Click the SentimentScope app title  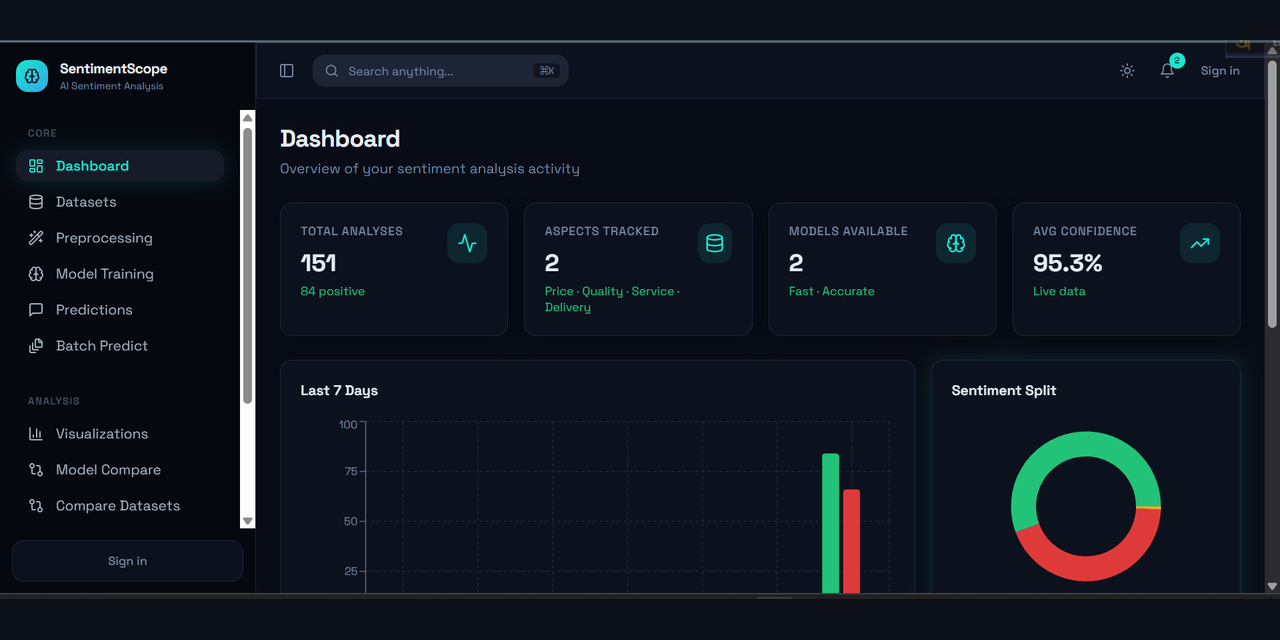point(114,69)
